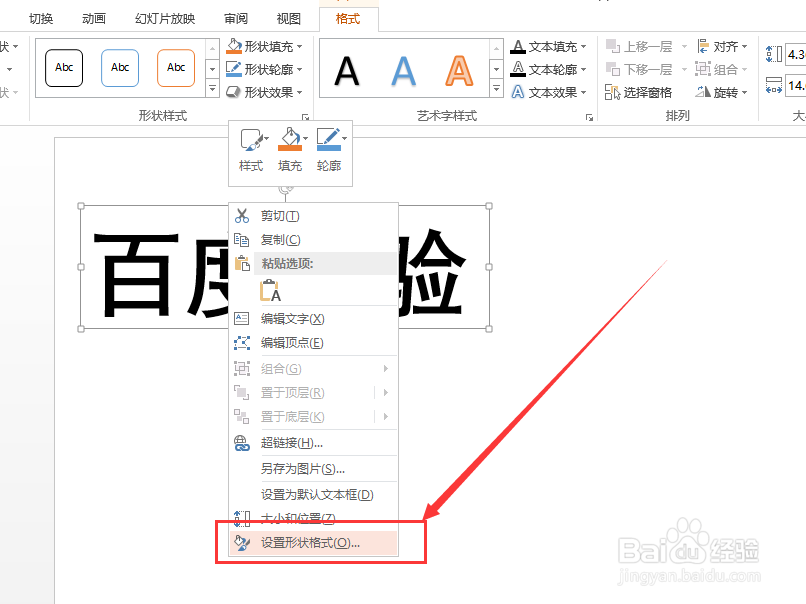Viewport: 806px width, 604px height.
Task: Expand the WordArt styles gallery More arrow
Action: point(496,88)
